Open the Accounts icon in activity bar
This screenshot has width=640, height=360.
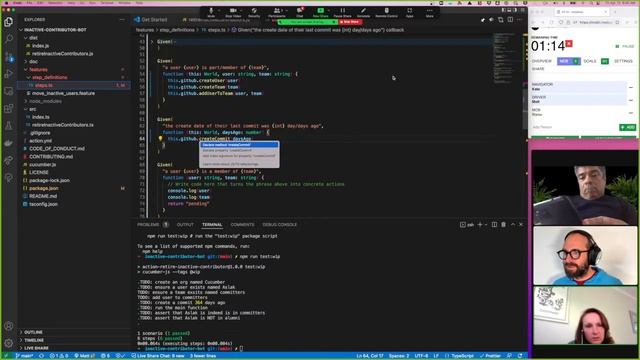[9, 326]
